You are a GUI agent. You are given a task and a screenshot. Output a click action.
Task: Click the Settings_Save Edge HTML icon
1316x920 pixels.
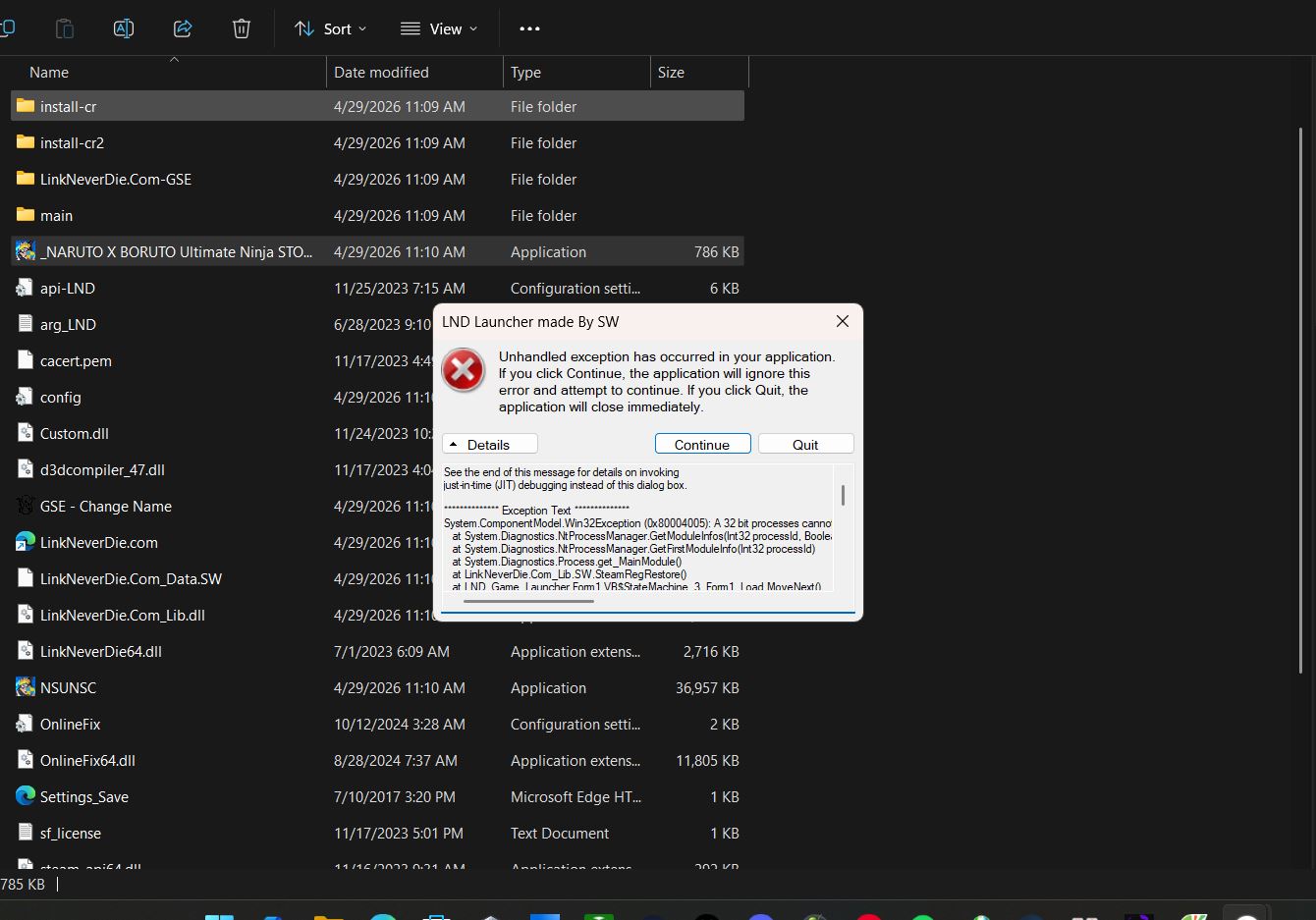pyautogui.click(x=26, y=796)
